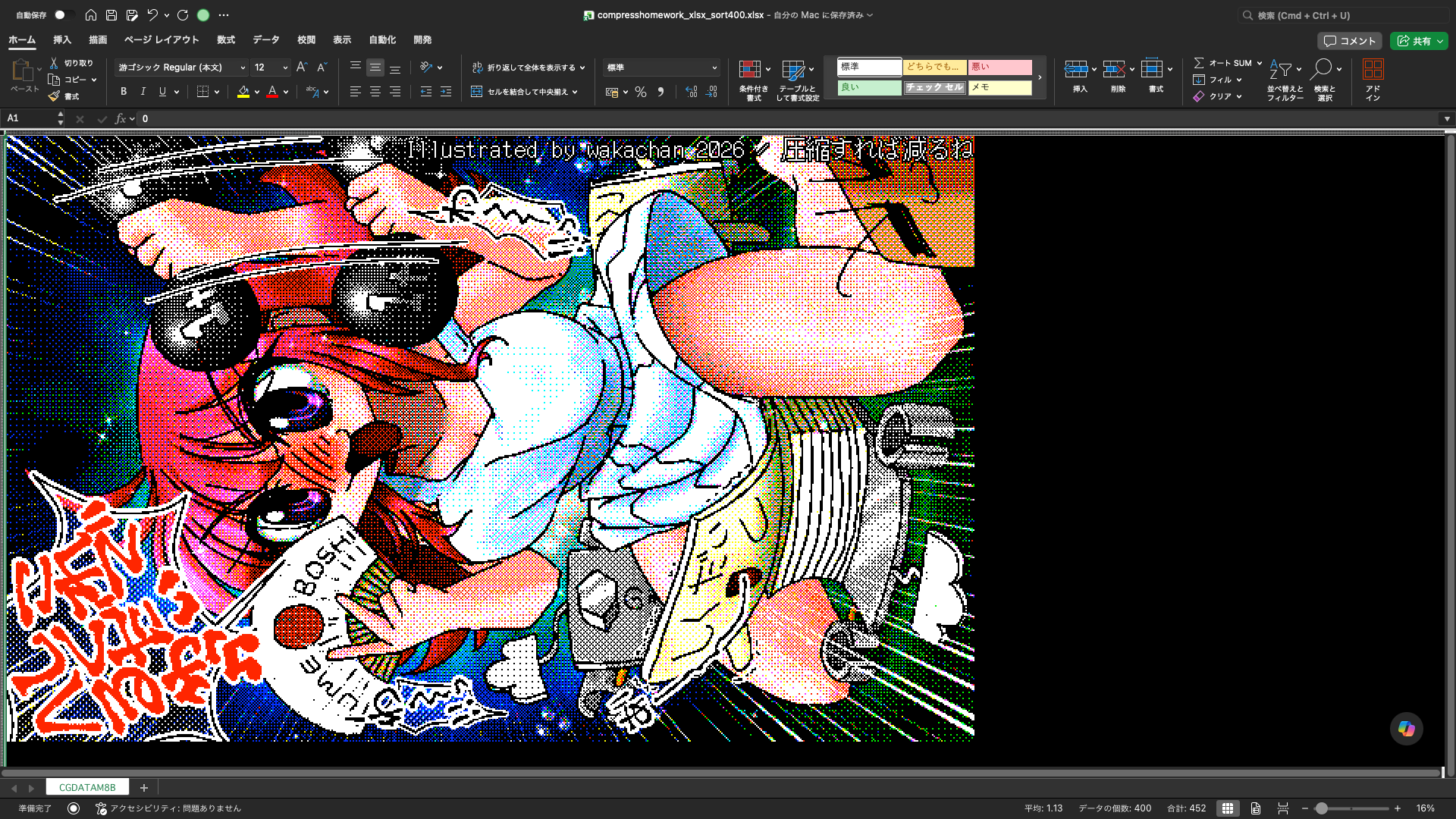This screenshot has height=819, width=1456.
Task: Open the 表示 ribbon tab
Action: (x=342, y=40)
